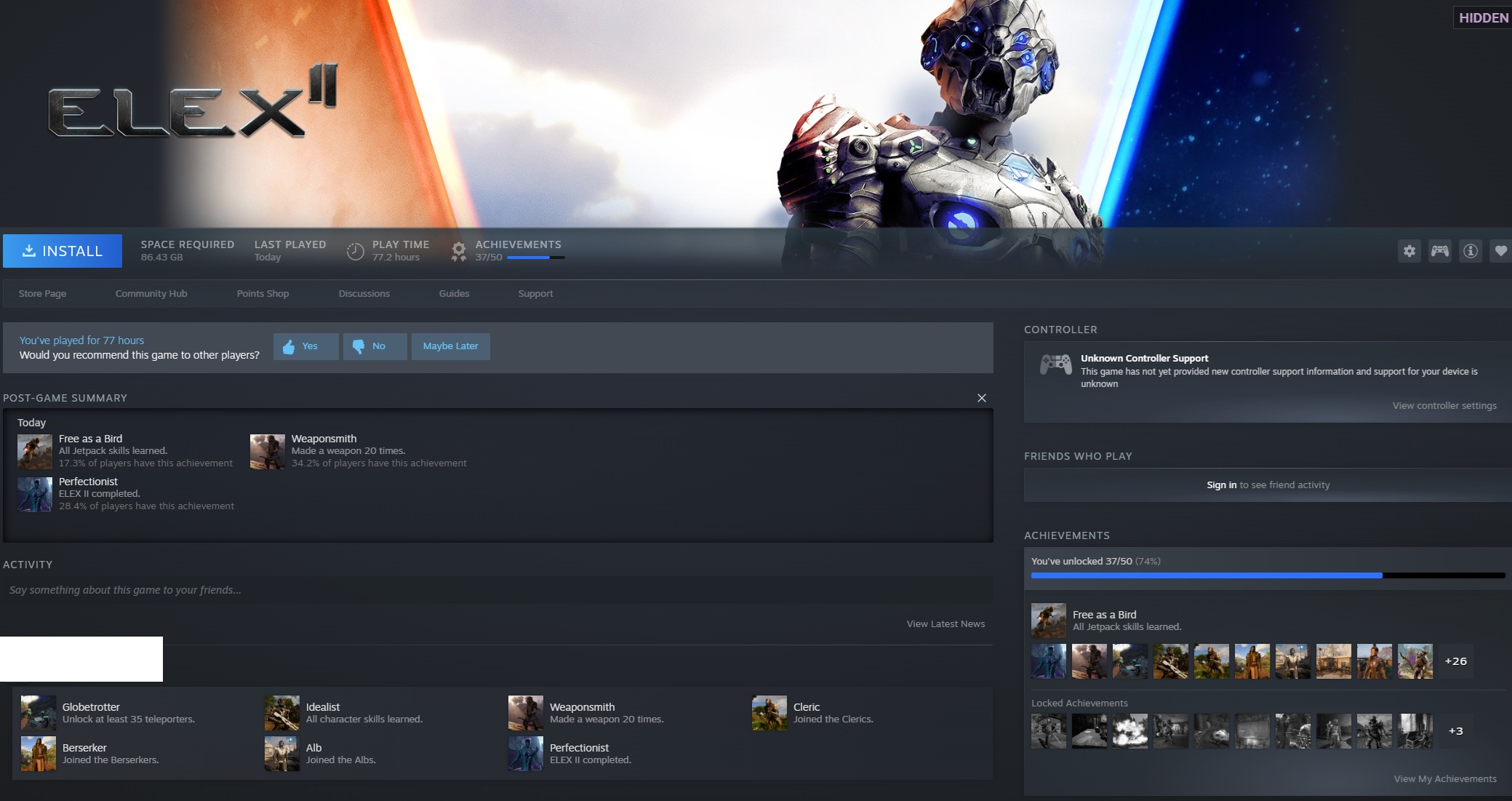Screen dimensions: 1512x801
Task: Click the Globetrotter achievement thumbnail
Action: click(39, 713)
